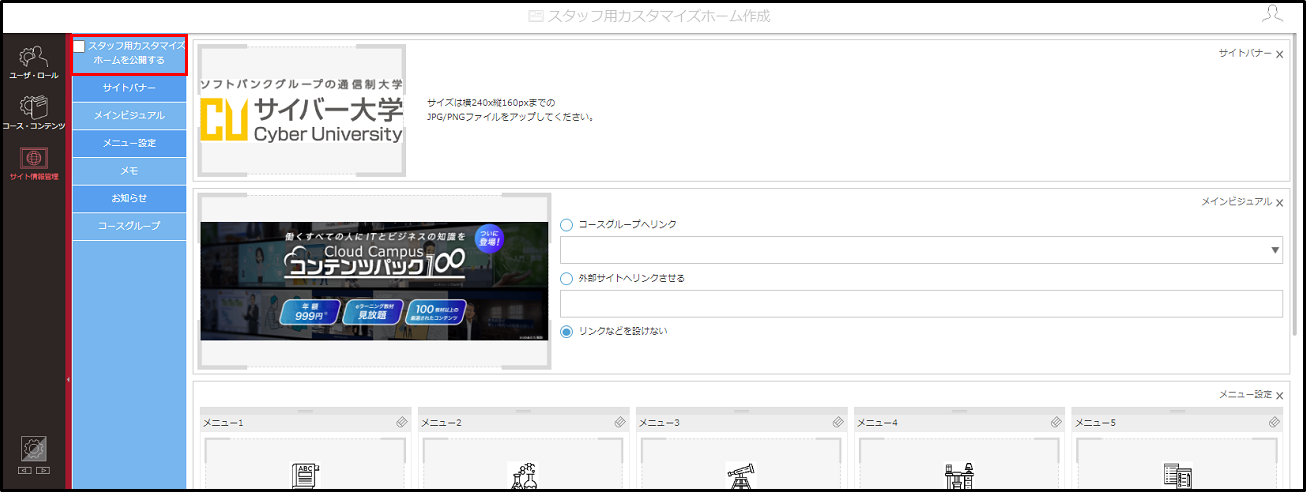Viewport: 1306px width, 492px height.
Task: Select メニュー設定 in the side menu
Action: tap(129, 143)
